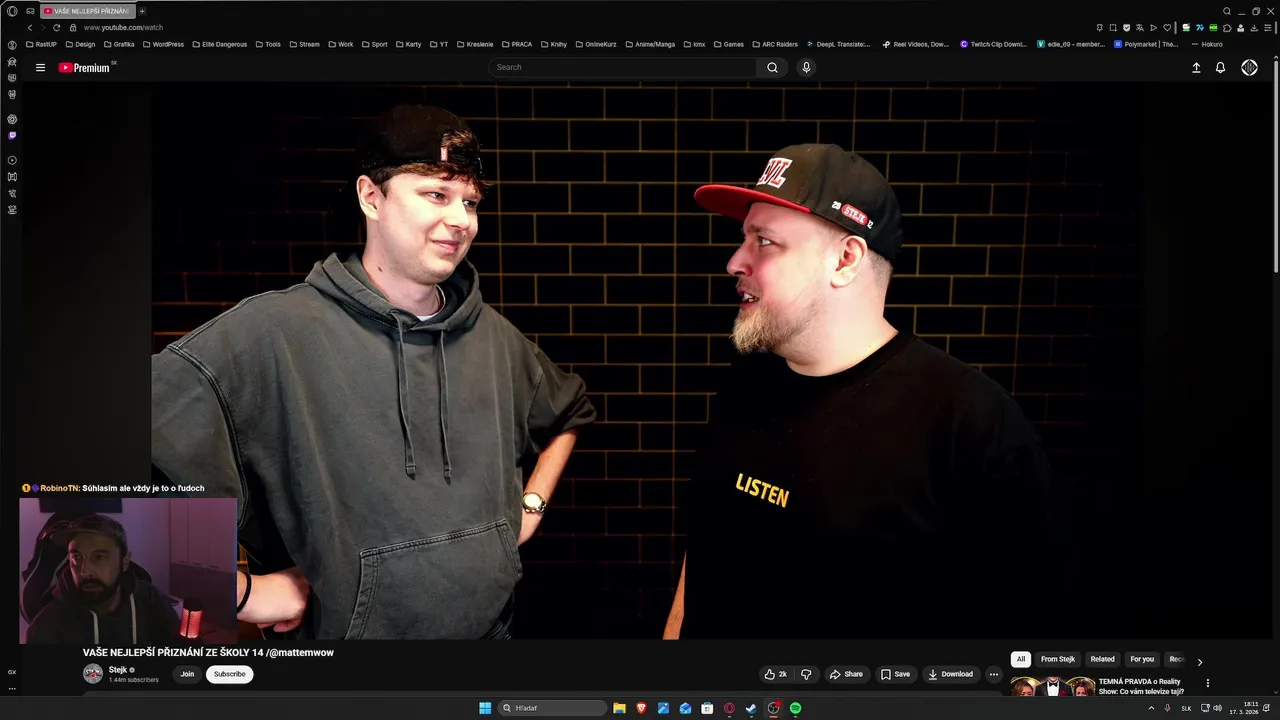Screen dimensions: 1280x720
Task: Click the Share button
Action: coord(846,674)
